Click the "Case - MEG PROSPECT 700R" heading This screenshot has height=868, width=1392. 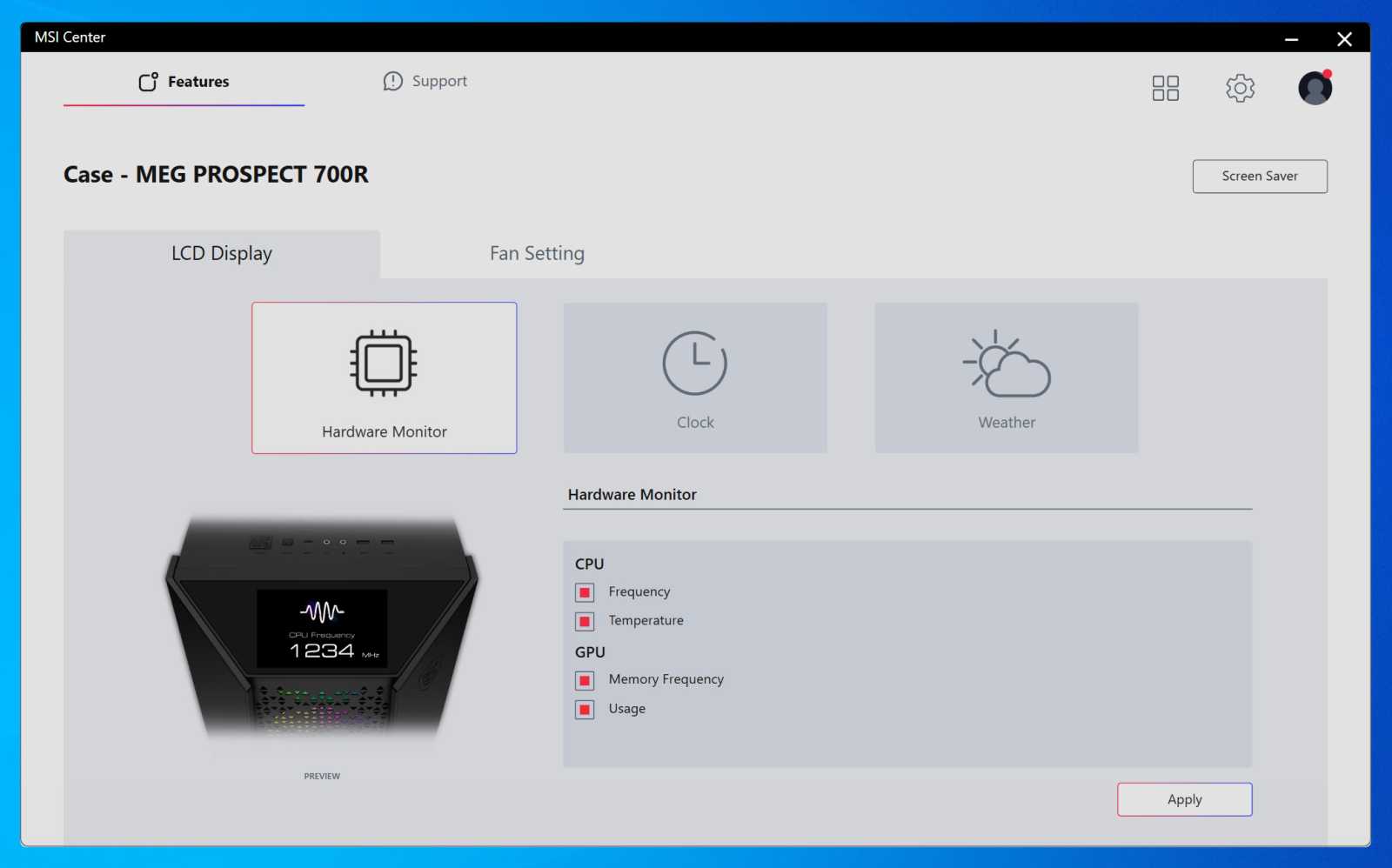216,175
